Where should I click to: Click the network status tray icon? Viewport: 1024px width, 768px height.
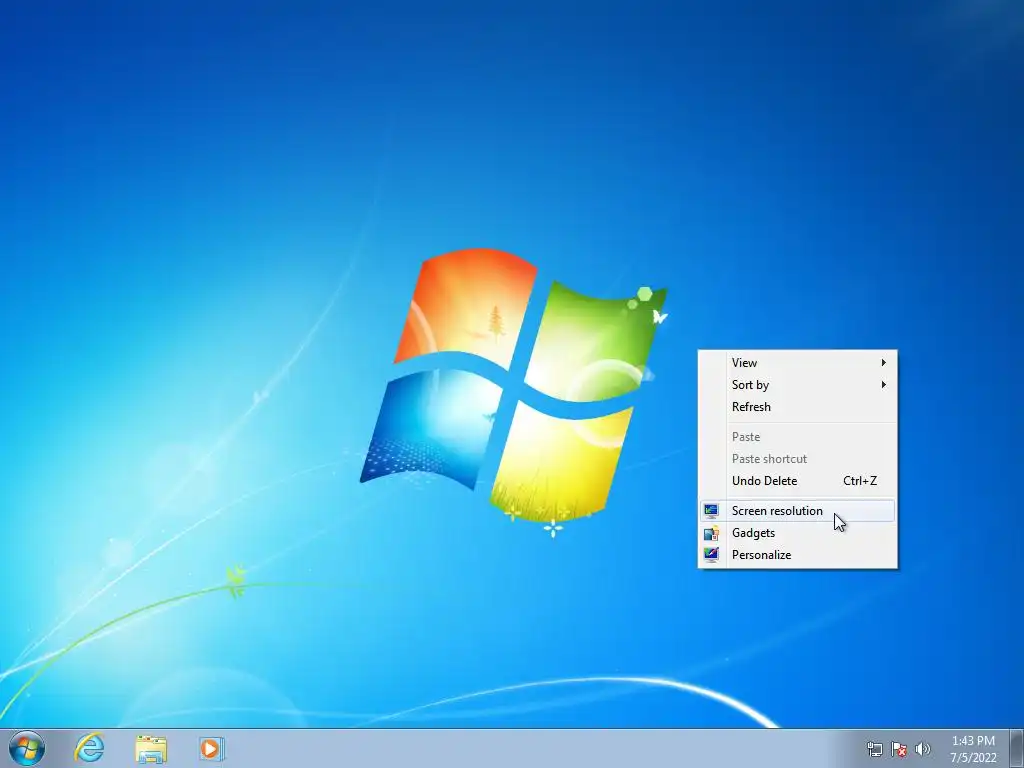pos(874,749)
